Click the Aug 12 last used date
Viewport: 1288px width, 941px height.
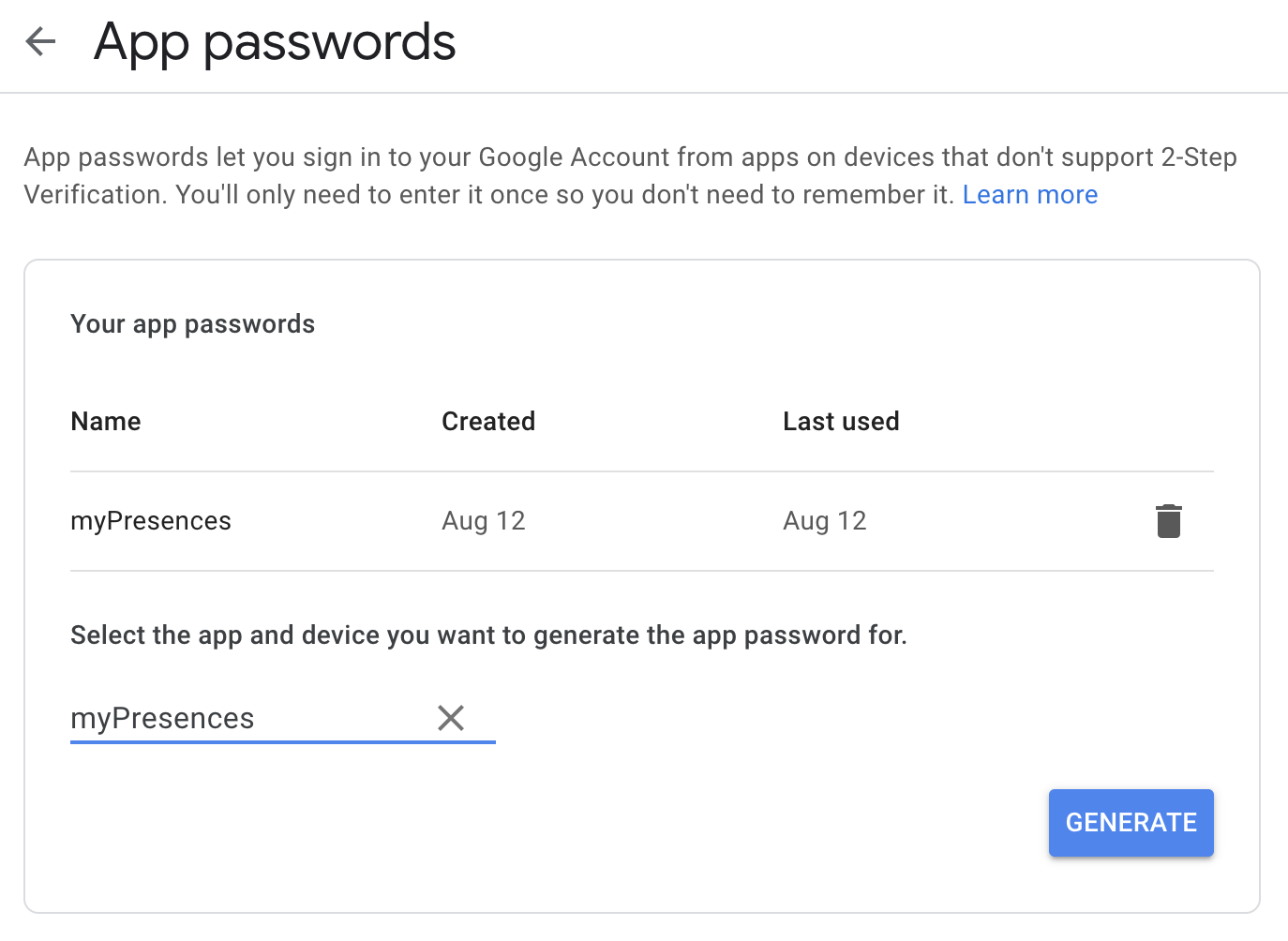825,521
